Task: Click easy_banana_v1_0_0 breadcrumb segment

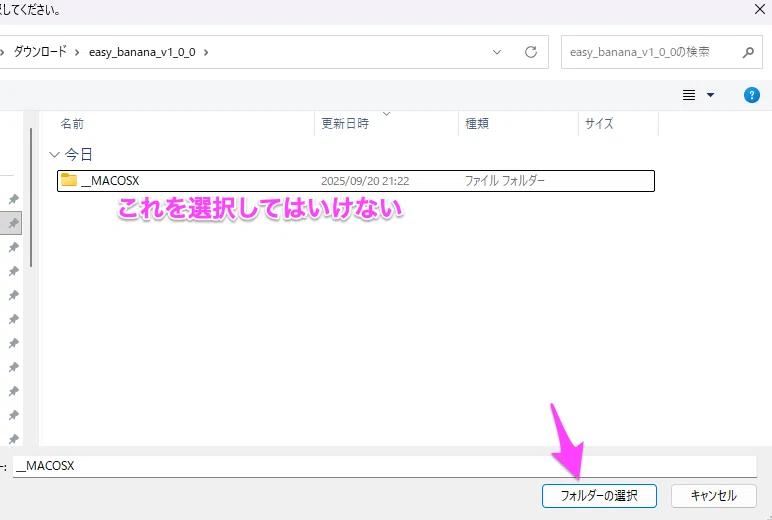Action: coord(142,52)
